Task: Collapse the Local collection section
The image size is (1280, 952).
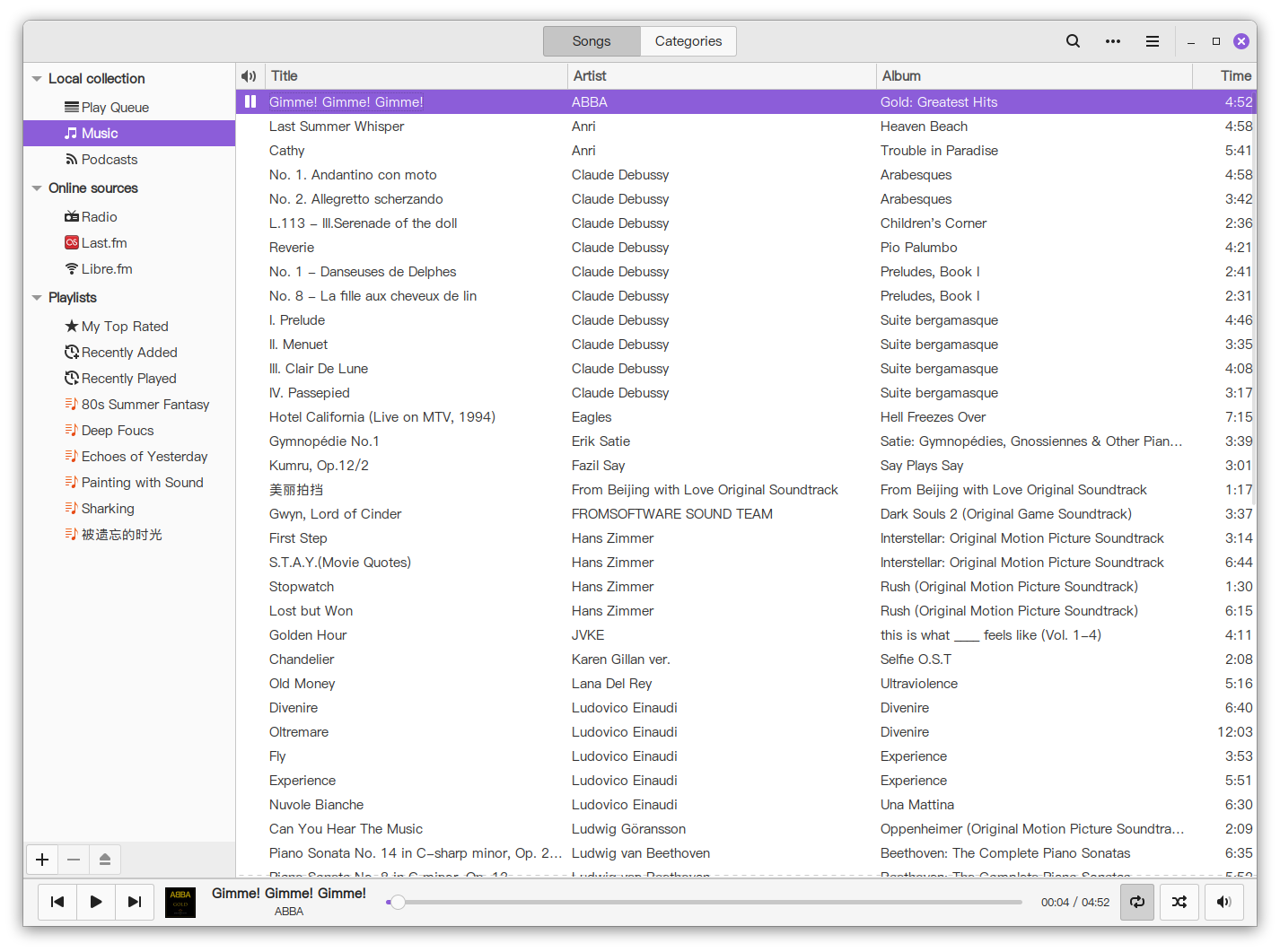Action: (x=37, y=79)
